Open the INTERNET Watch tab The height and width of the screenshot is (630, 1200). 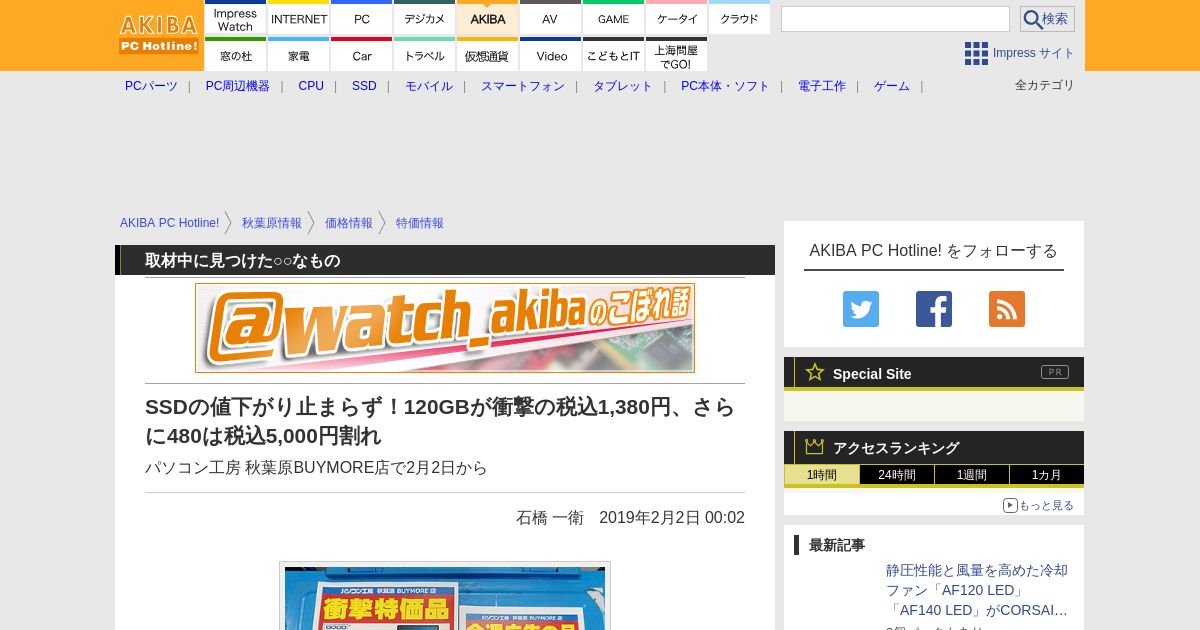pyautogui.click(x=299, y=18)
